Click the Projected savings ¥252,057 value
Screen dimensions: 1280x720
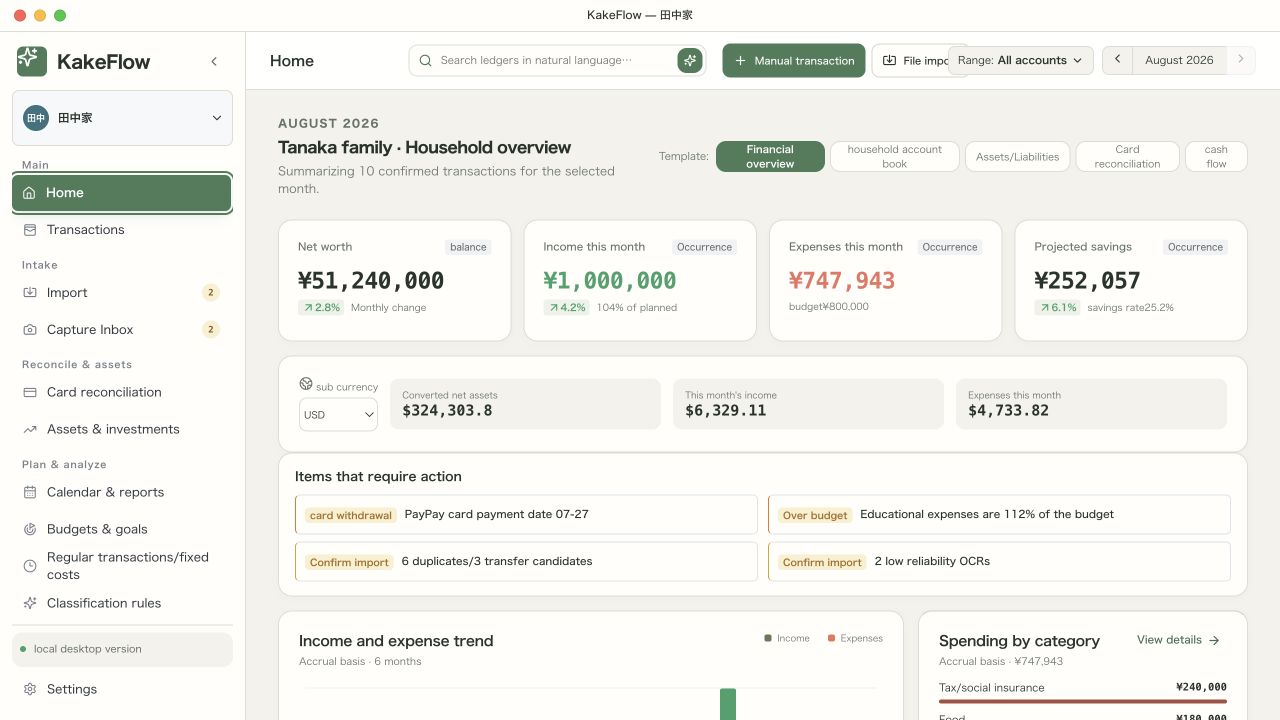[x=1087, y=281]
